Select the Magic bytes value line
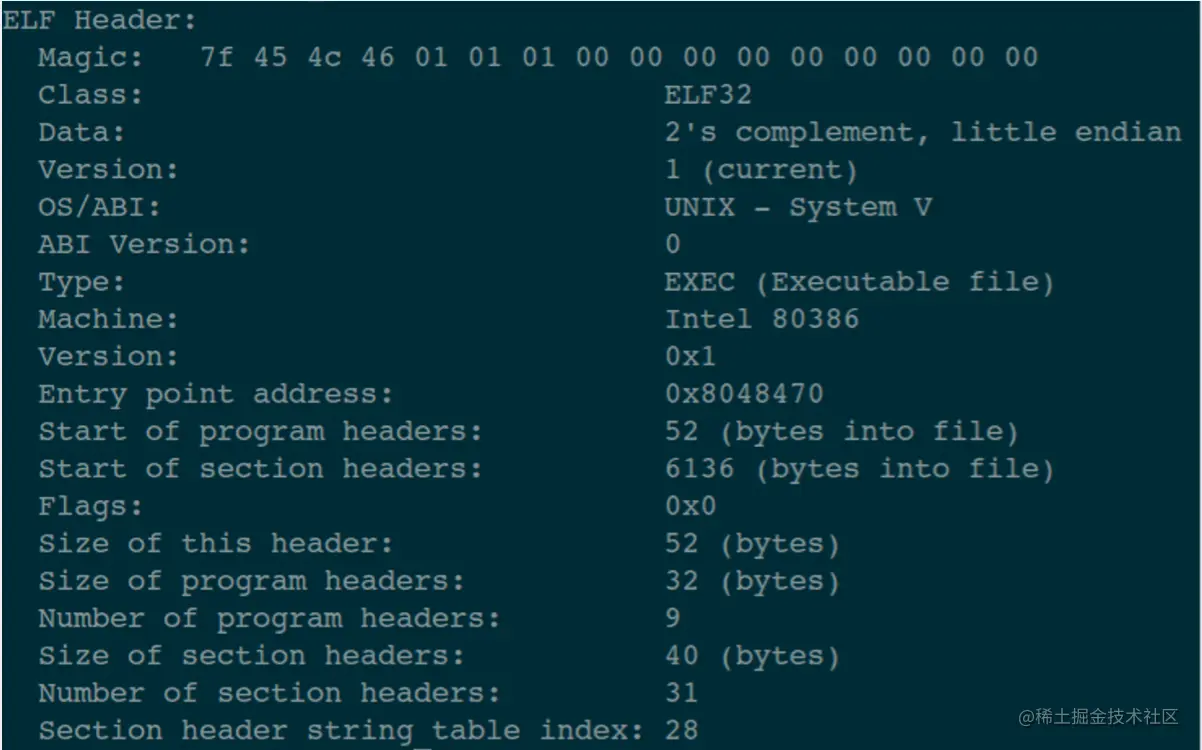 [x=620, y=57]
